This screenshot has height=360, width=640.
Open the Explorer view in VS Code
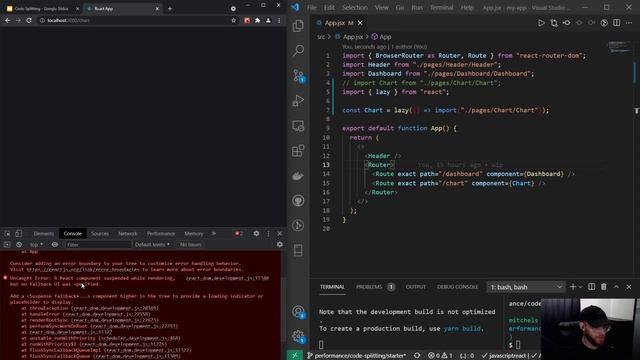298,25
